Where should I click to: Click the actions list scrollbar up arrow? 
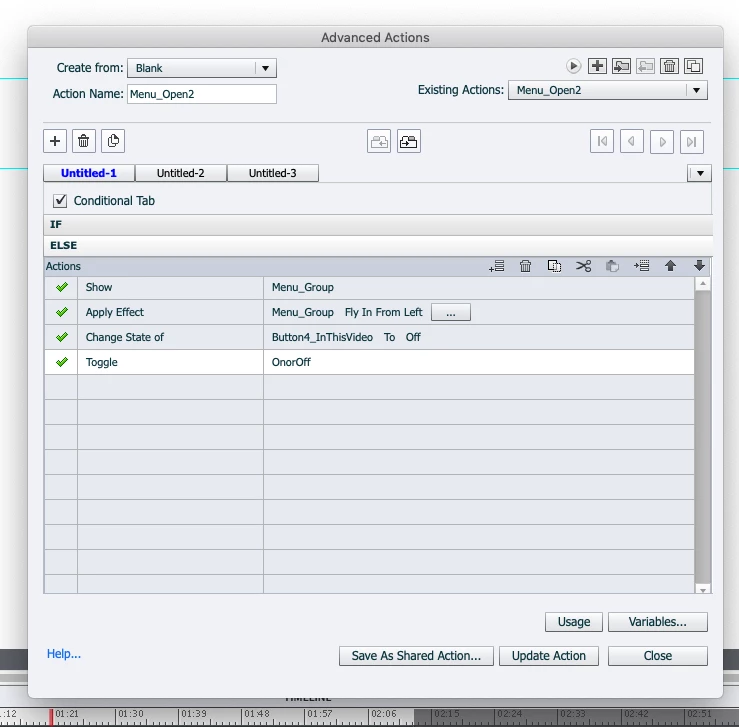(x=703, y=284)
